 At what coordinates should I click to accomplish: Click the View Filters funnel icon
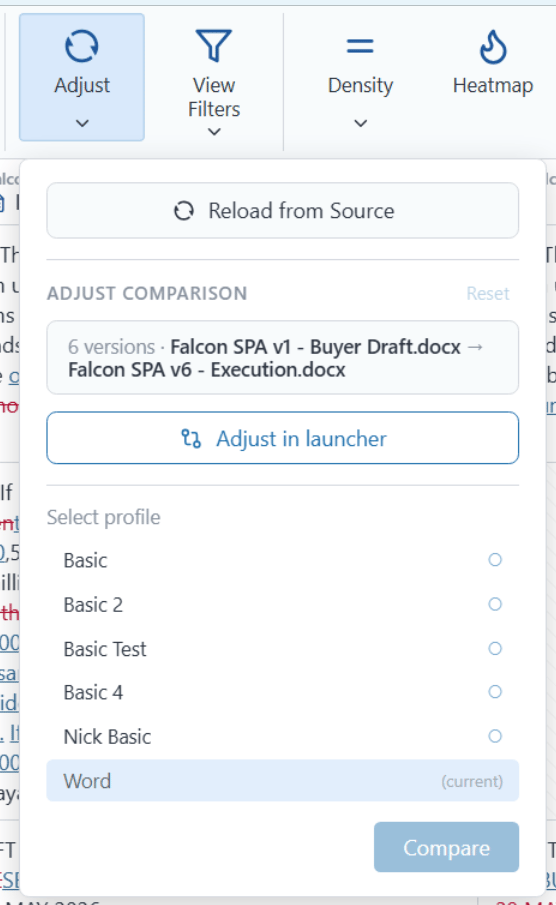click(x=214, y=46)
